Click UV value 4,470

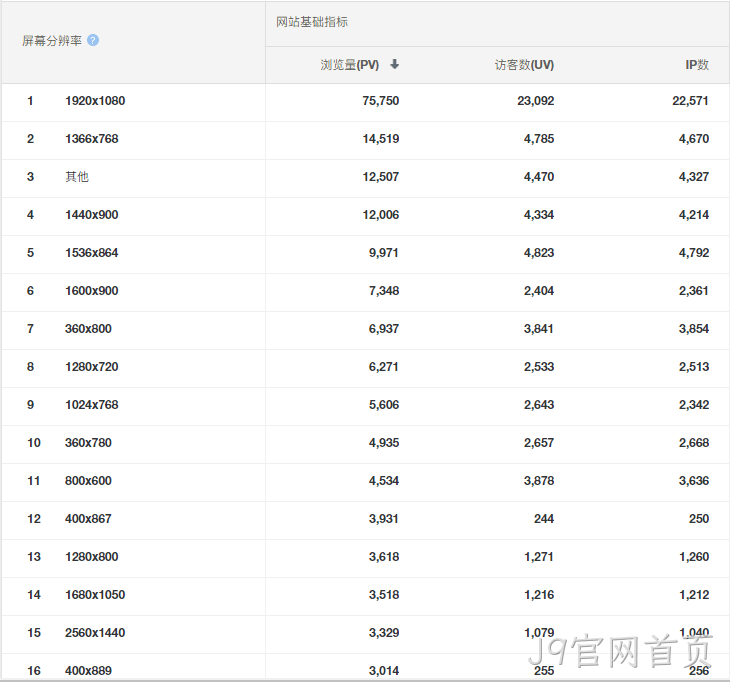click(539, 177)
